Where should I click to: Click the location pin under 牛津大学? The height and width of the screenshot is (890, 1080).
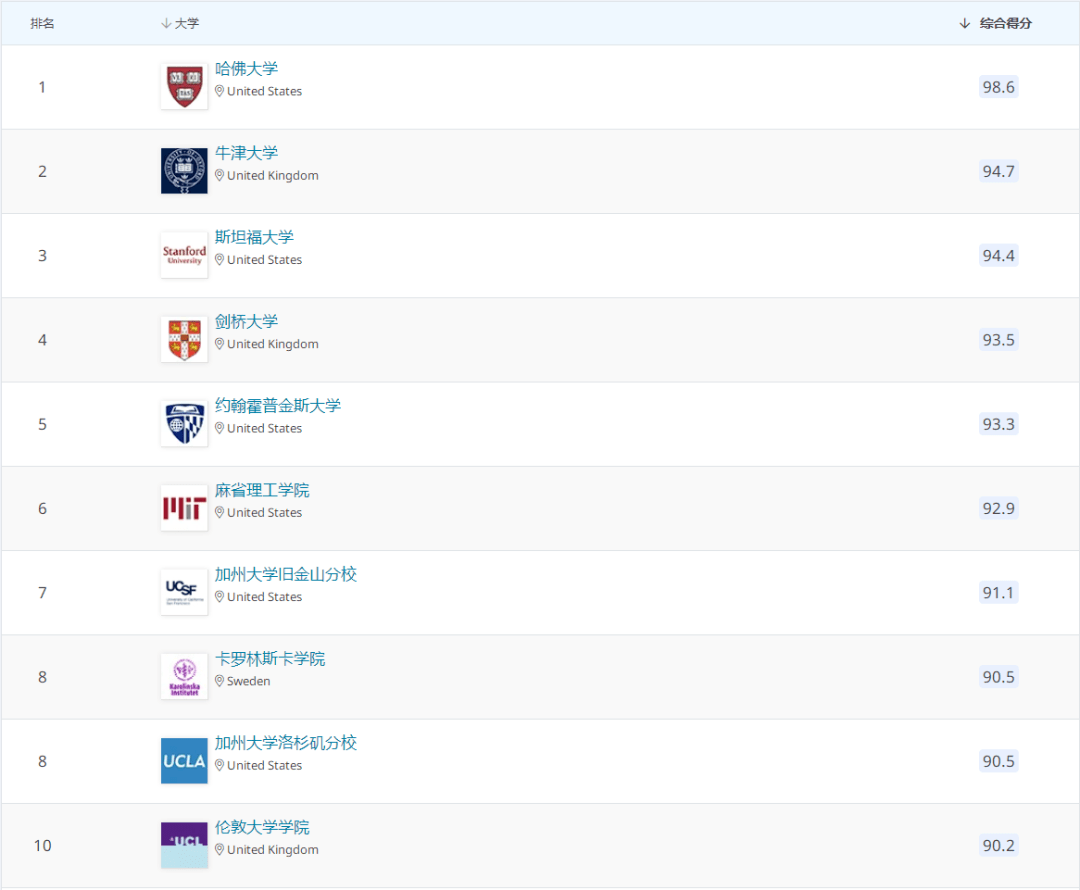(219, 175)
